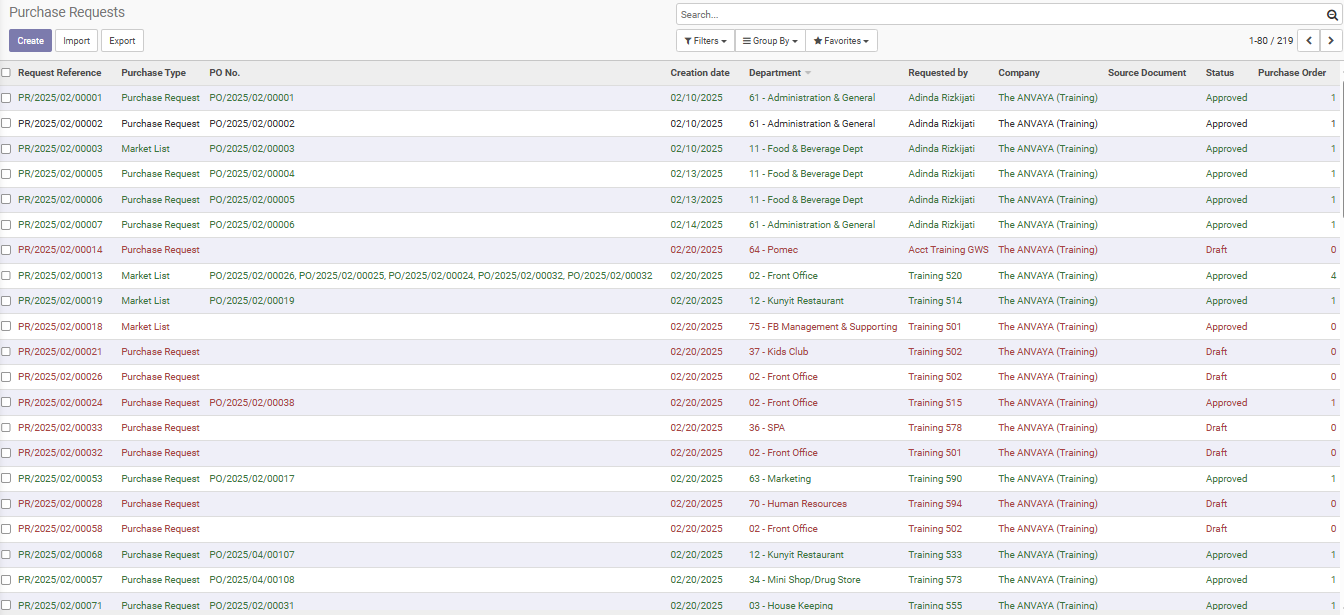Toggle the select-all rows checkbox

(6, 73)
